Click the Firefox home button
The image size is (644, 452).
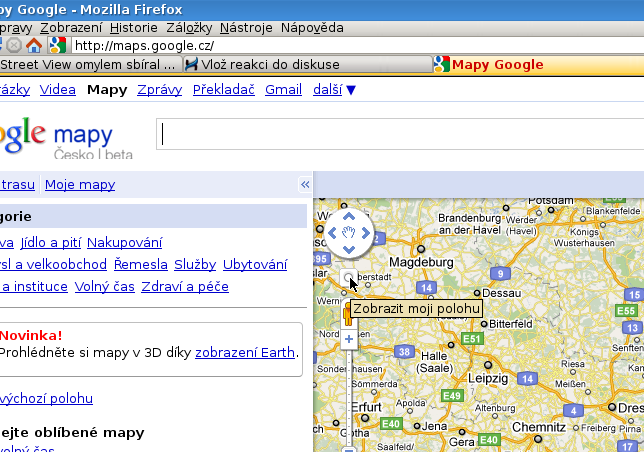(34, 45)
